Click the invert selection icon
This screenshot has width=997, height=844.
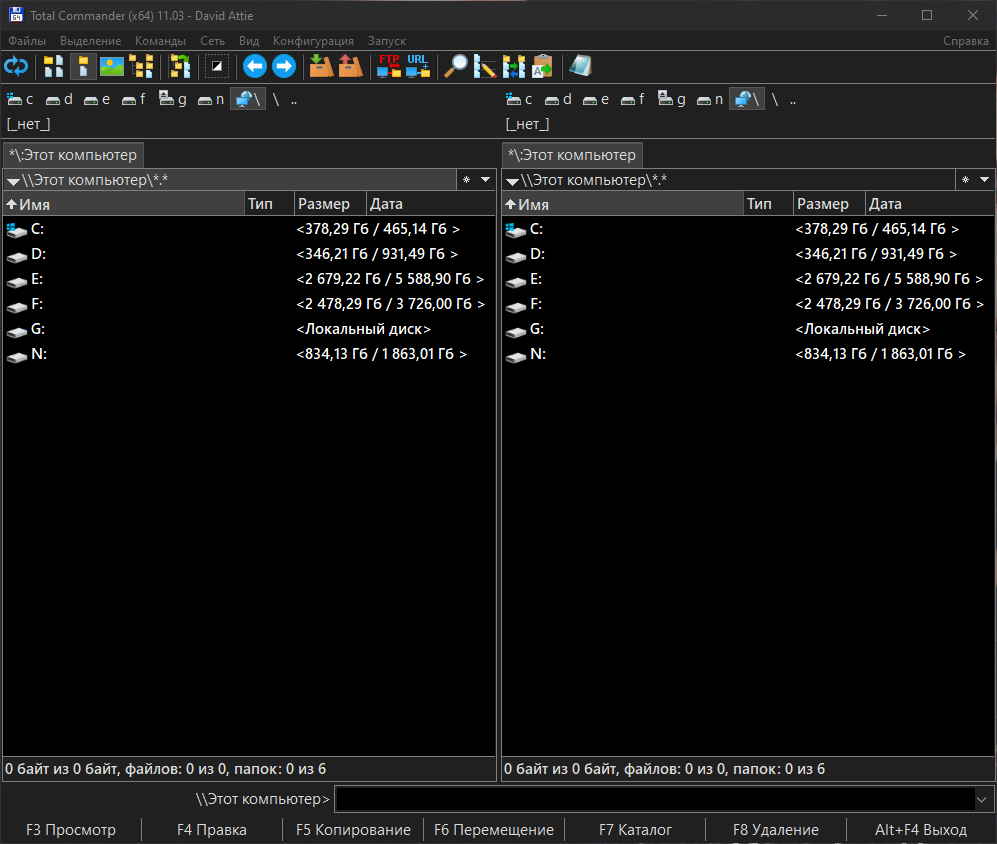[217, 66]
